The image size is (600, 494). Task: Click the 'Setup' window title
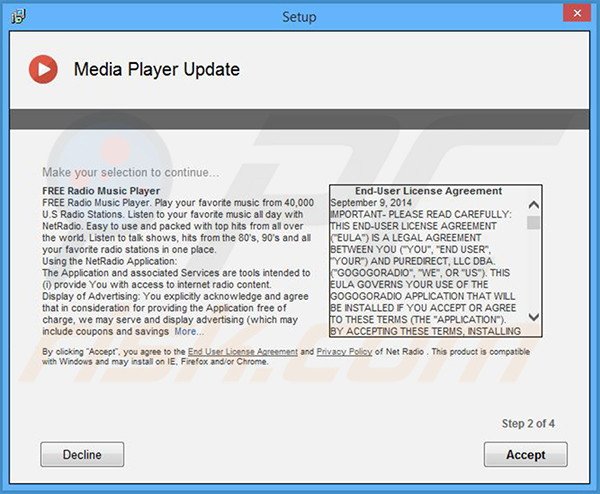[299, 17]
